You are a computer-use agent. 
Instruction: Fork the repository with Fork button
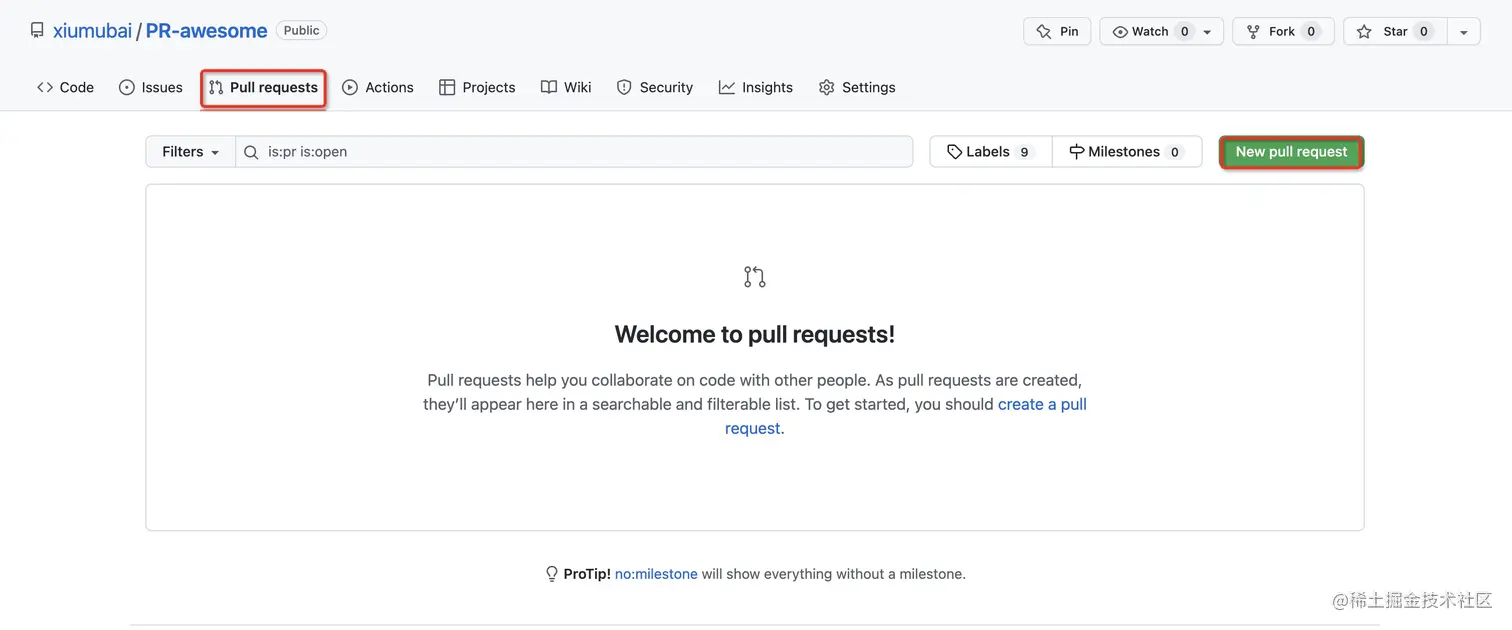(x=1282, y=31)
